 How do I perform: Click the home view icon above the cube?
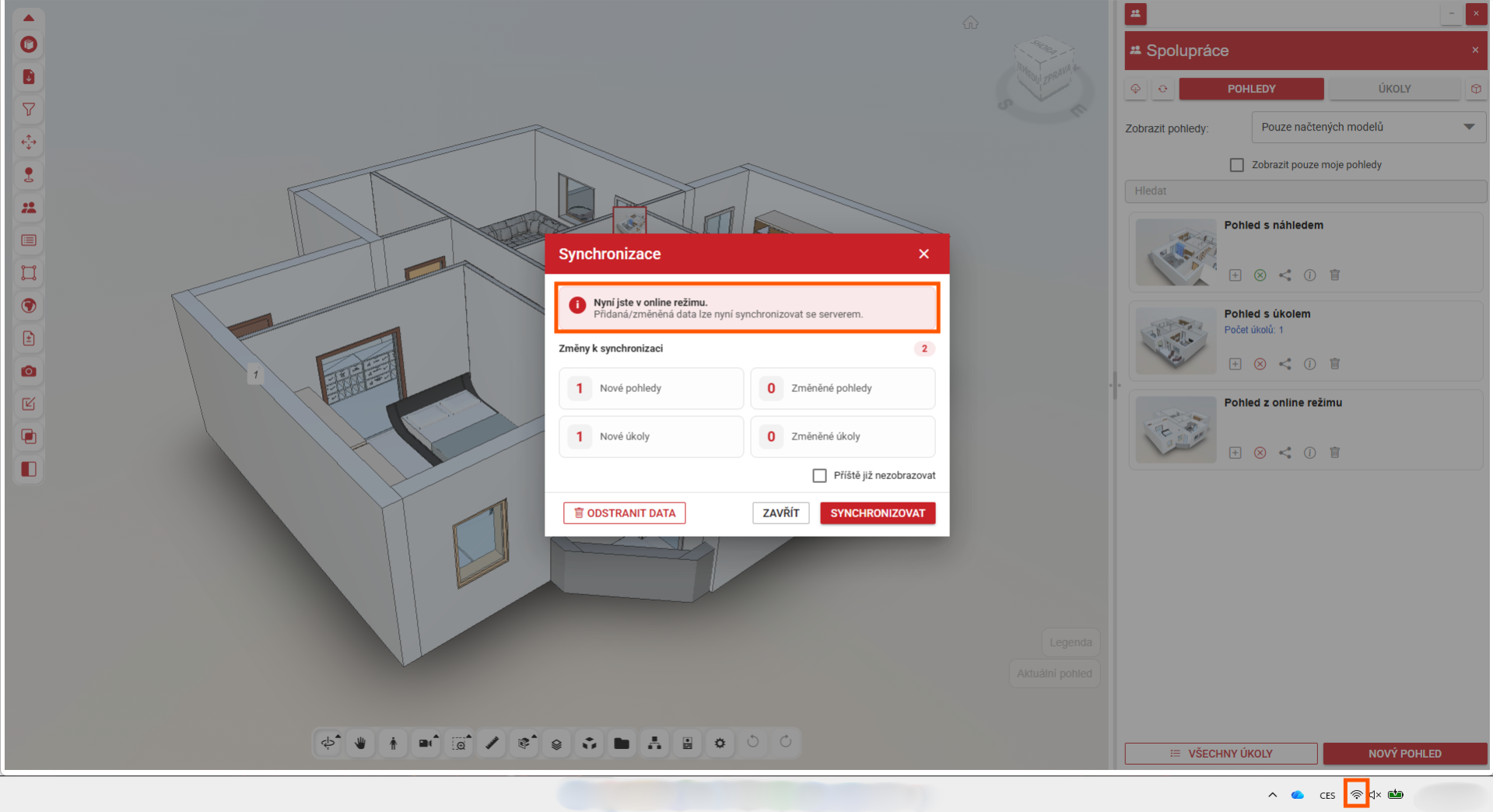click(970, 23)
